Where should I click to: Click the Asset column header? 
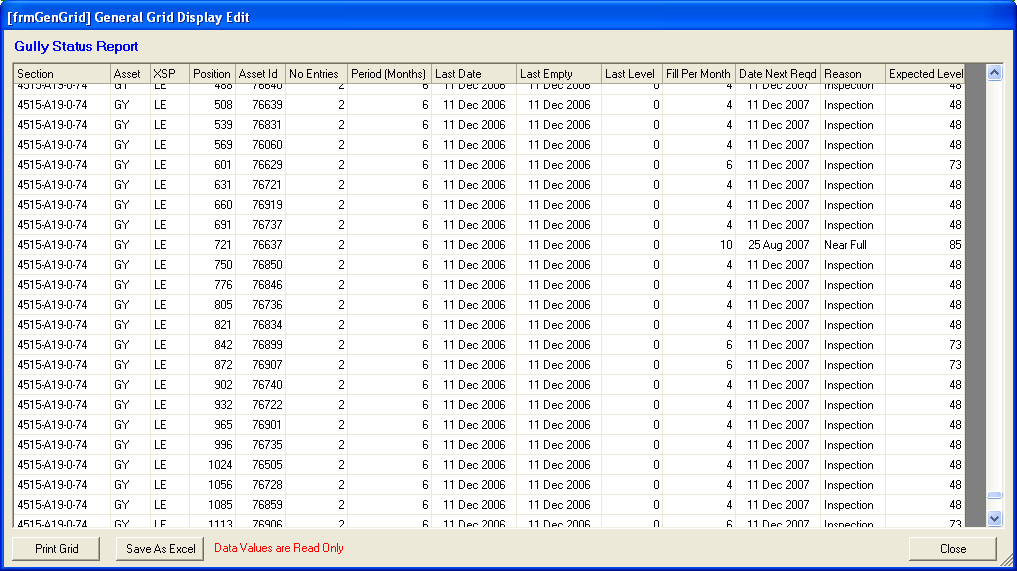130,74
